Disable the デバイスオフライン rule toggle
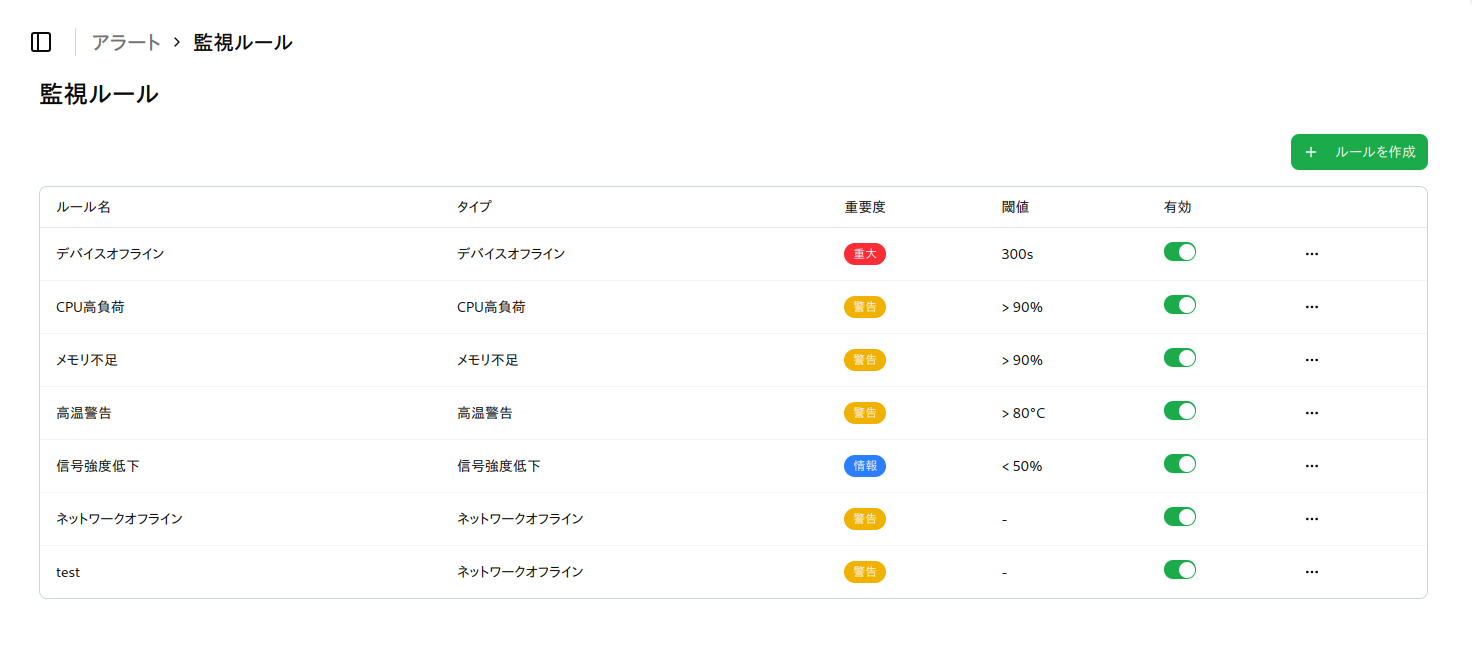The width and height of the screenshot is (1472, 663). click(x=1179, y=252)
